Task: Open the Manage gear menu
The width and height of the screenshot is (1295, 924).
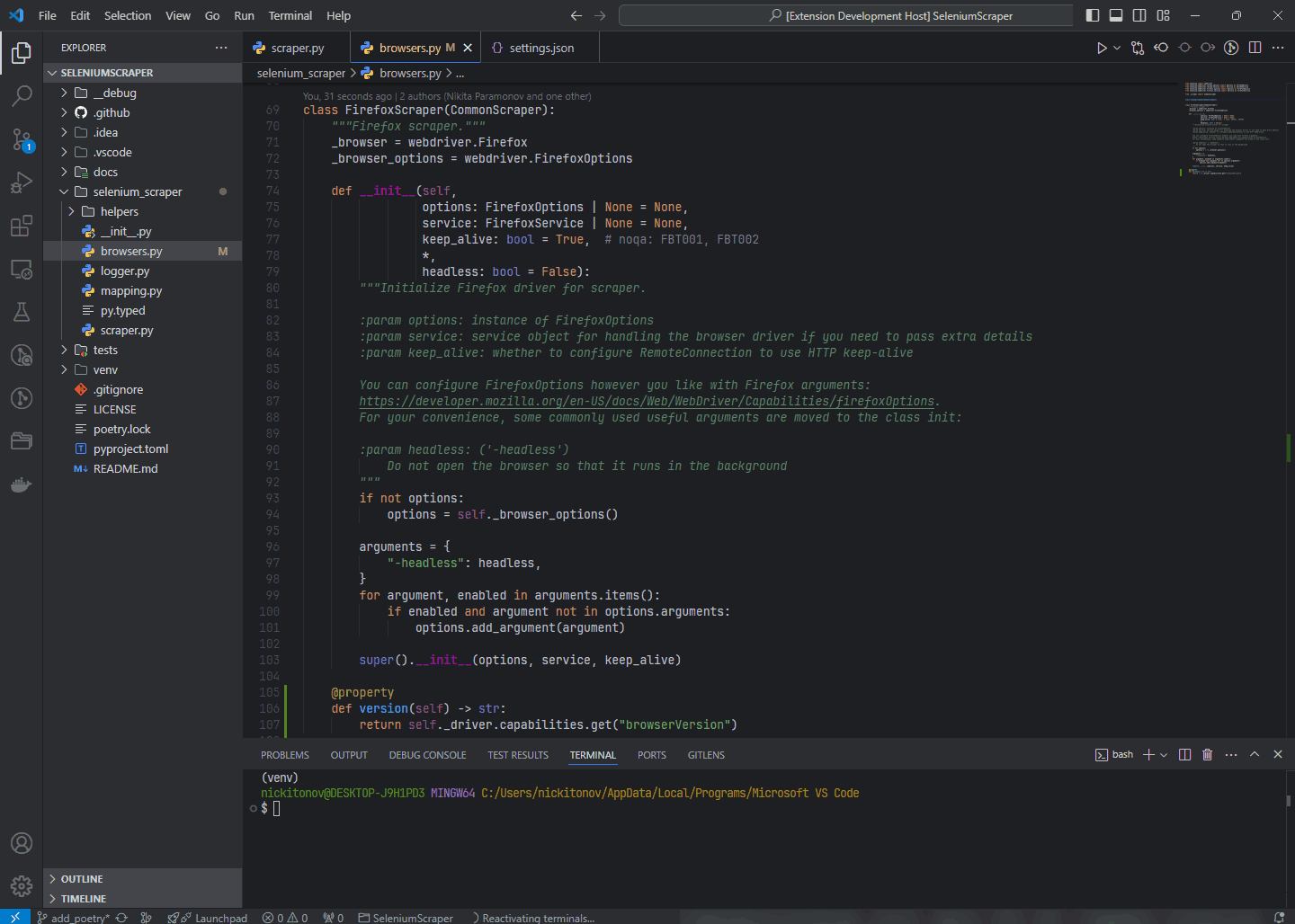Action: [22, 886]
